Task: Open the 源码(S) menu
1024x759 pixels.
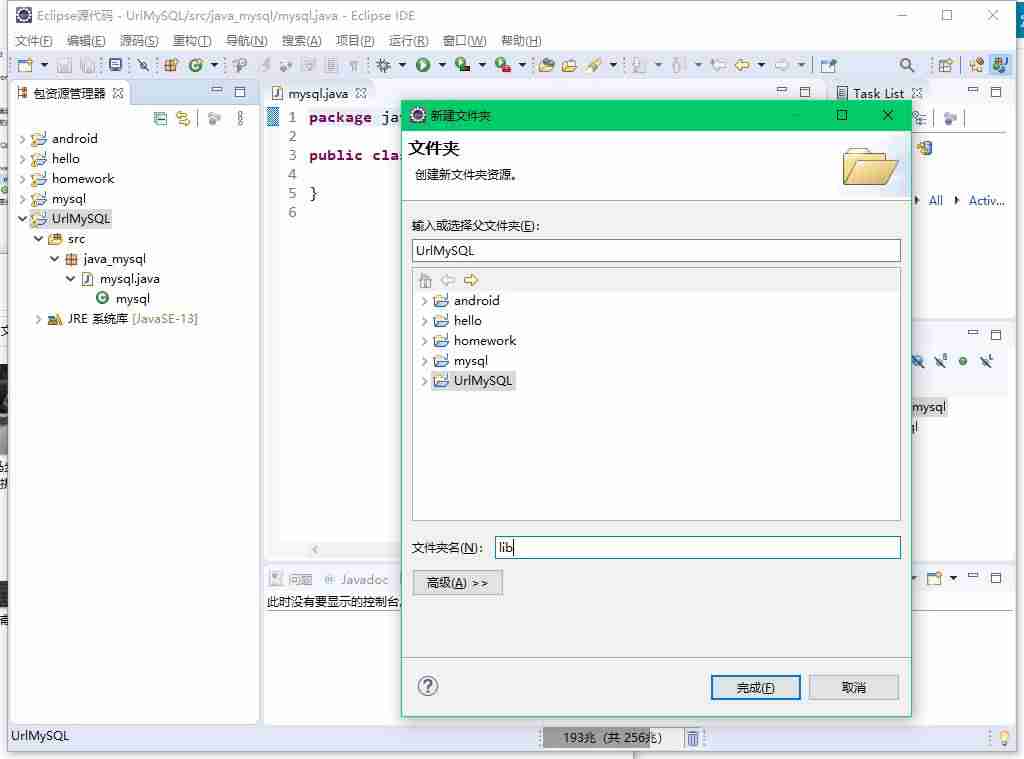Action: [x=138, y=40]
